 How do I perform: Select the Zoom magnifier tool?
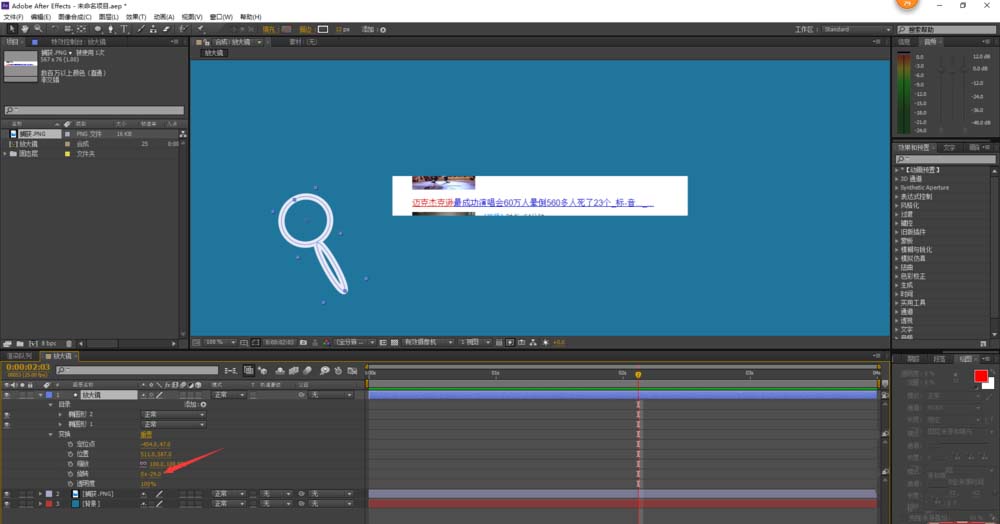pos(38,29)
